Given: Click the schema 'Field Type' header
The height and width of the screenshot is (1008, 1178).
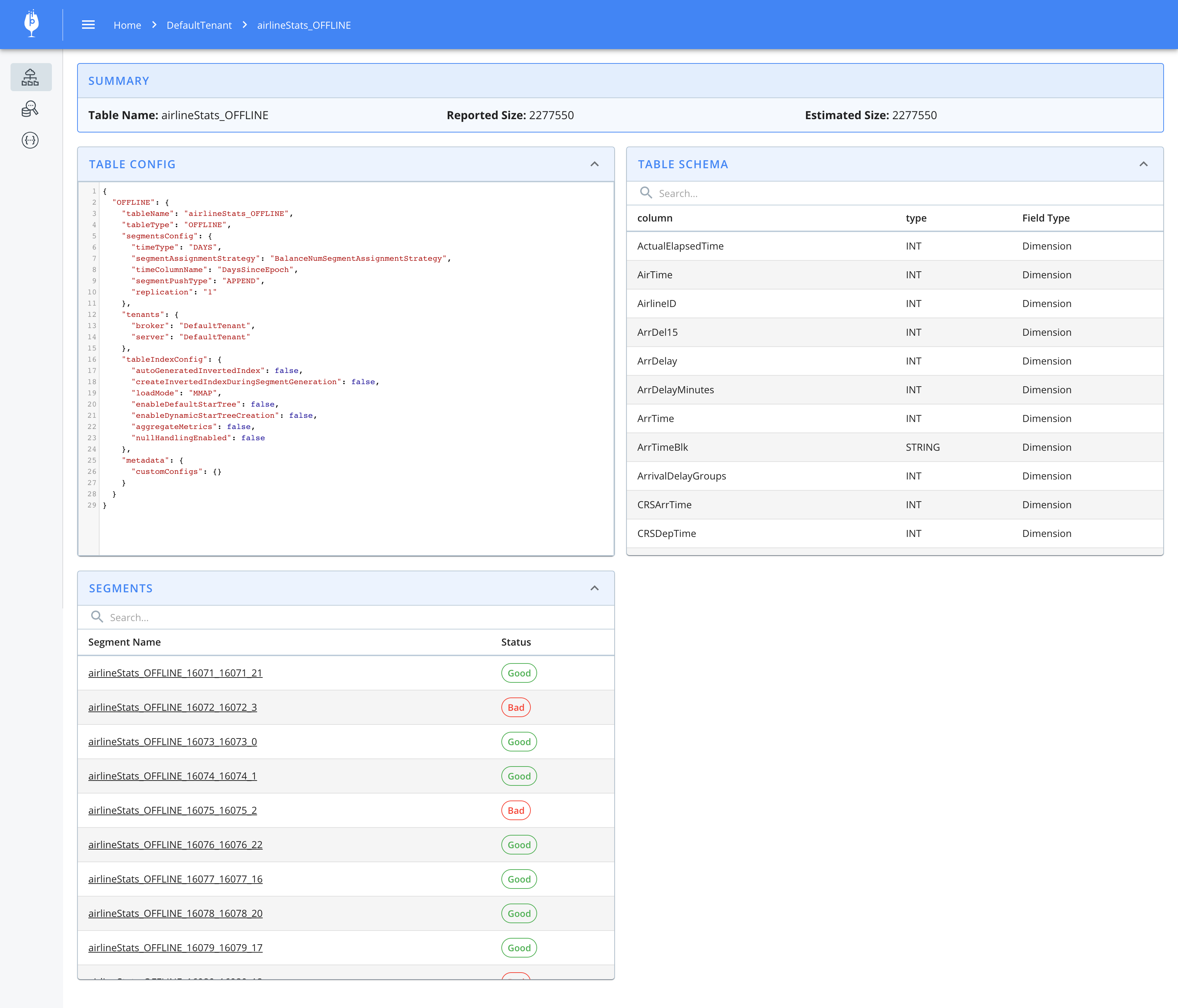Looking at the screenshot, I should (x=1045, y=218).
